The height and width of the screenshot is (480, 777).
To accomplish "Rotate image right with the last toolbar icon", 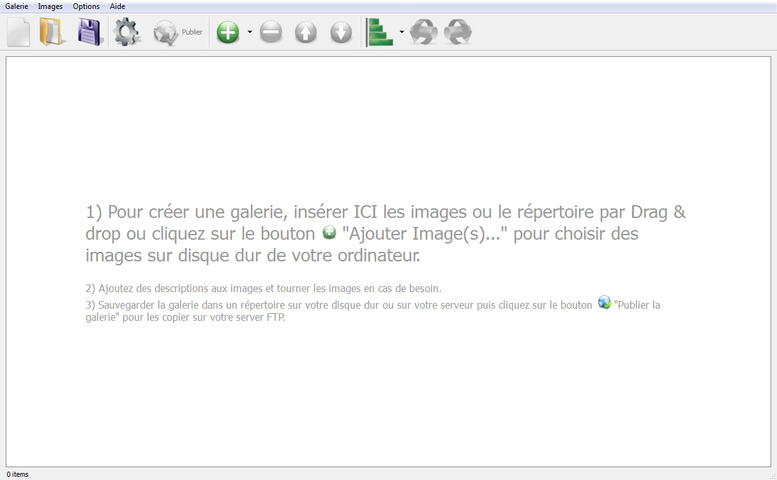I will tap(458, 33).
